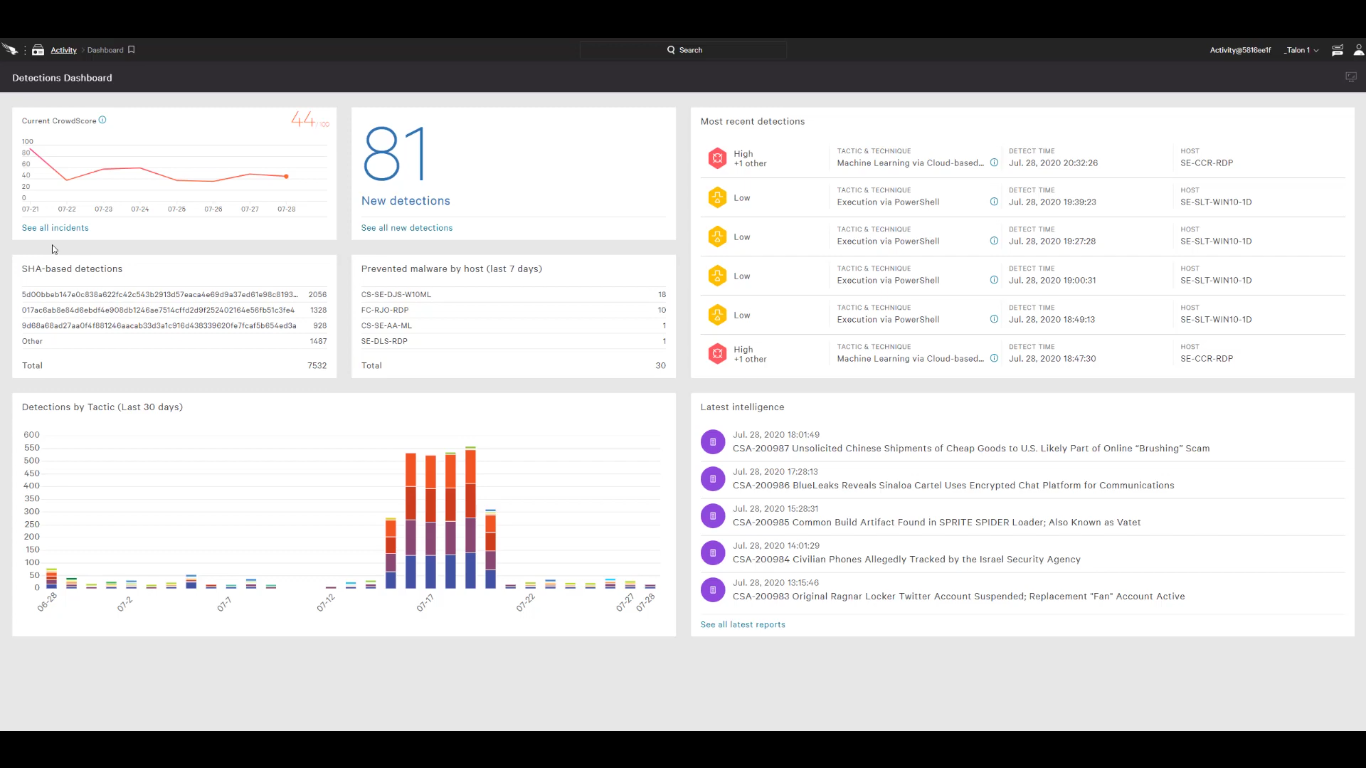
Task: Click Low severity icon for 19:00:31 detection
Action: 717,276
